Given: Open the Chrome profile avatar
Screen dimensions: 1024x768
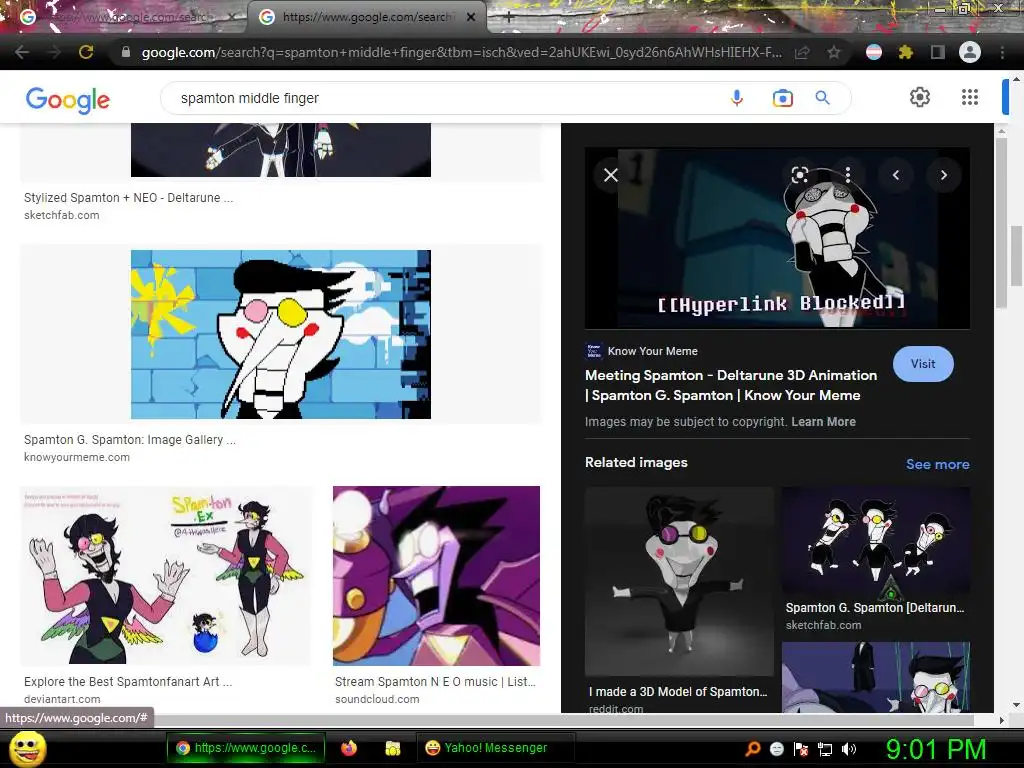Looking at the screenshot, I should [x=970, y=52].
